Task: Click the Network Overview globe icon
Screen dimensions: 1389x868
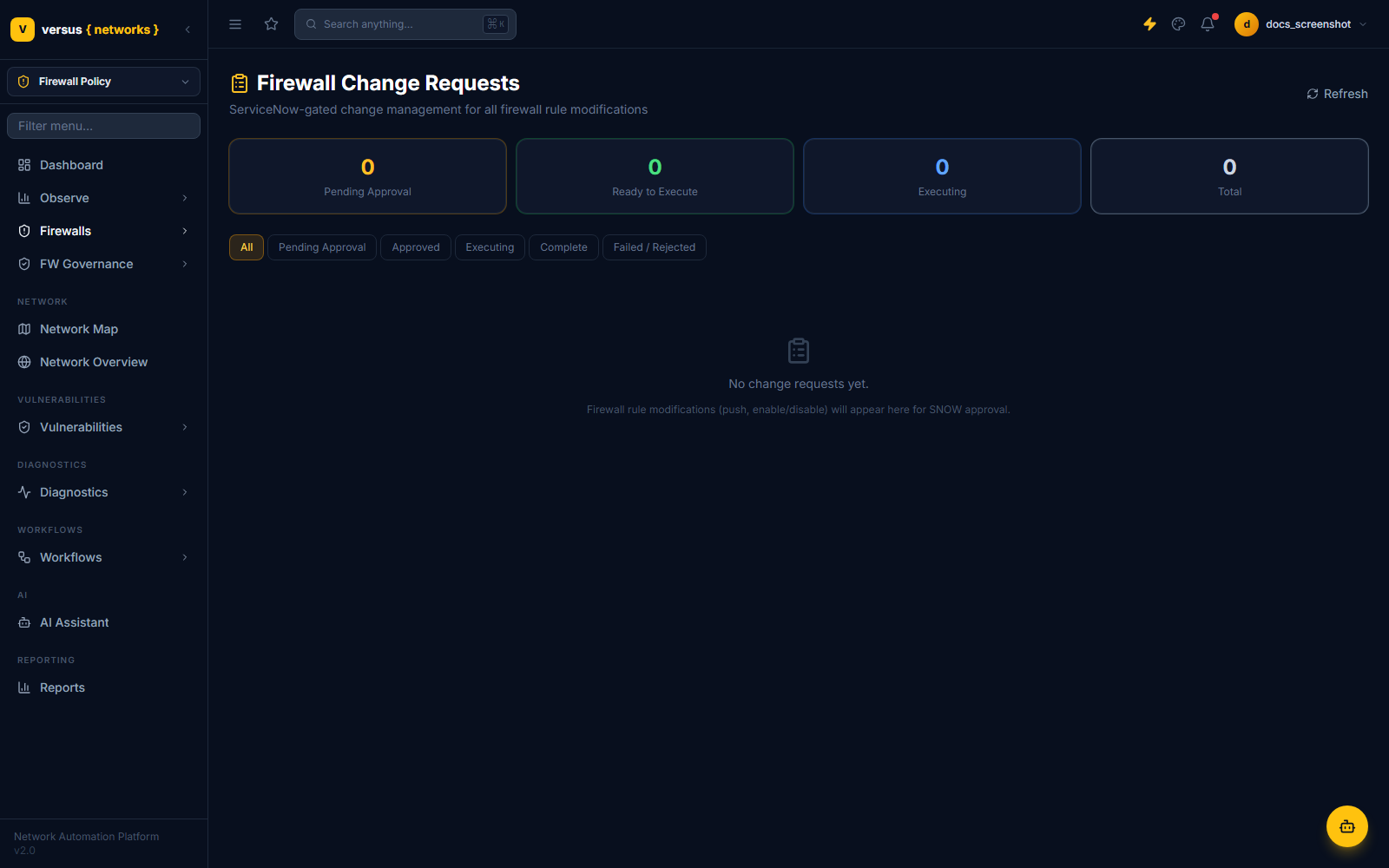Action: tap(24, 362)
